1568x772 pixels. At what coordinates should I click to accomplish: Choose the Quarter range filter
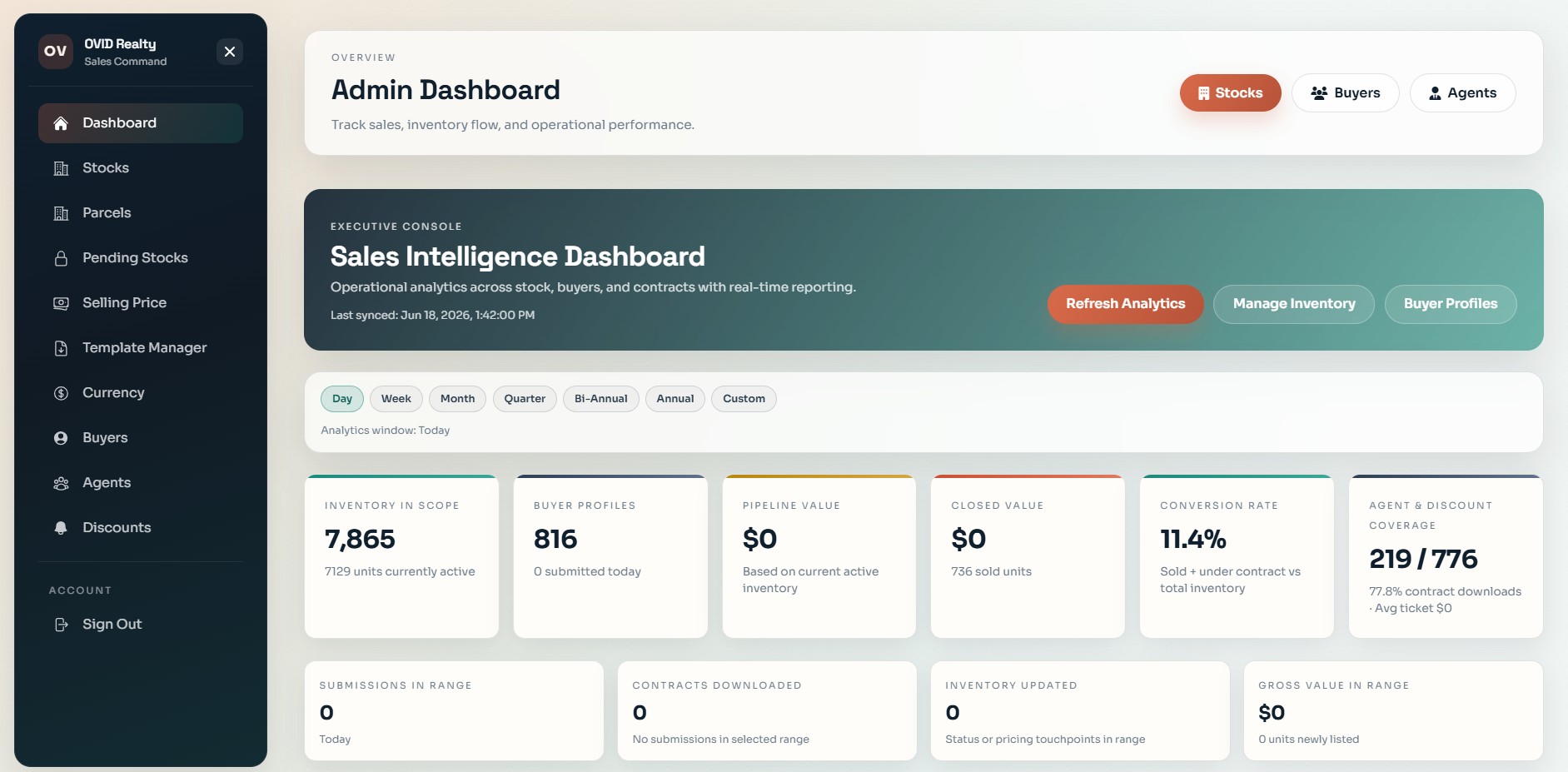pos(525,399)
